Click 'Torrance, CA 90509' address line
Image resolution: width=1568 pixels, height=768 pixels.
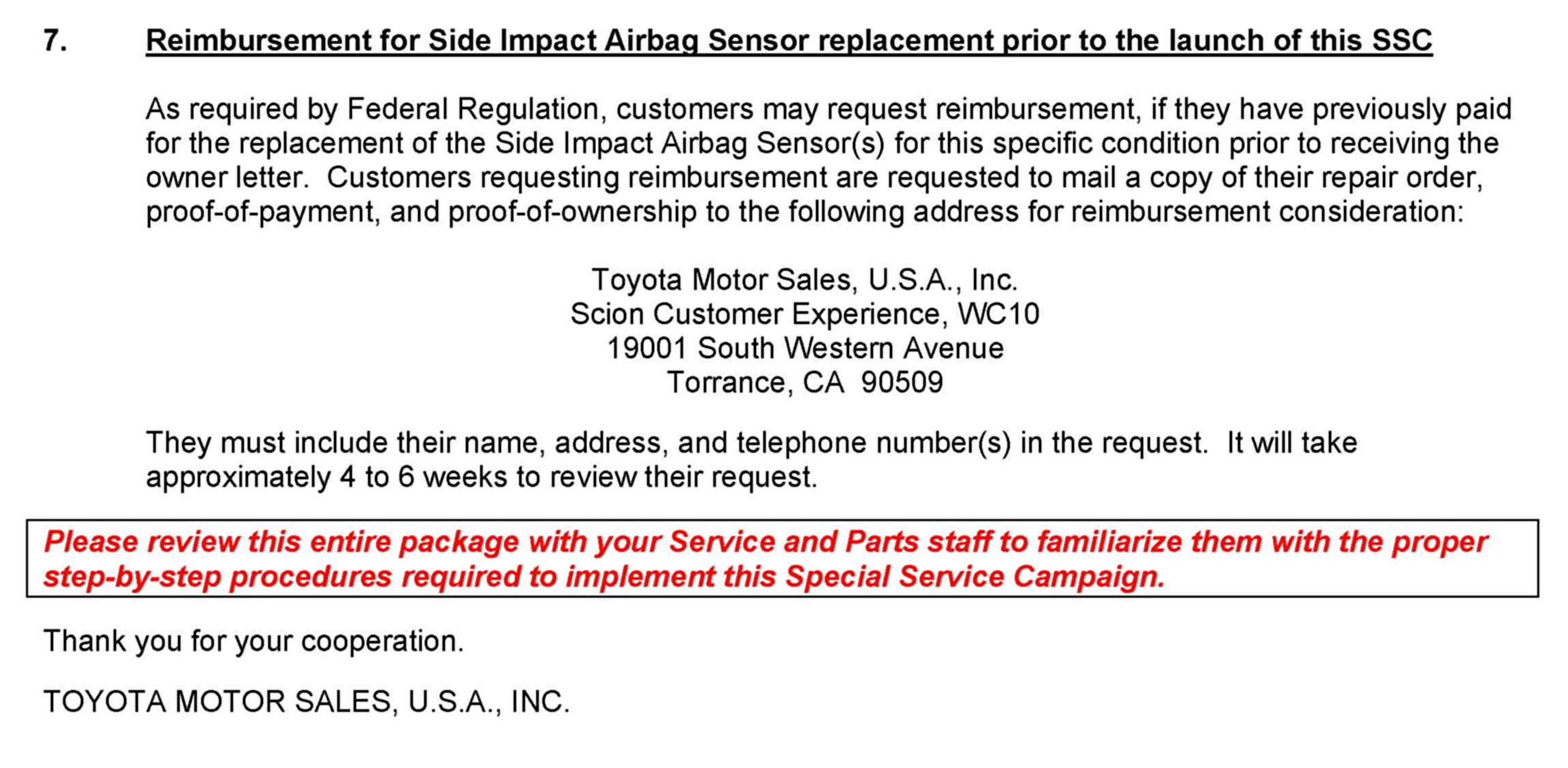[x=805, y=382]
